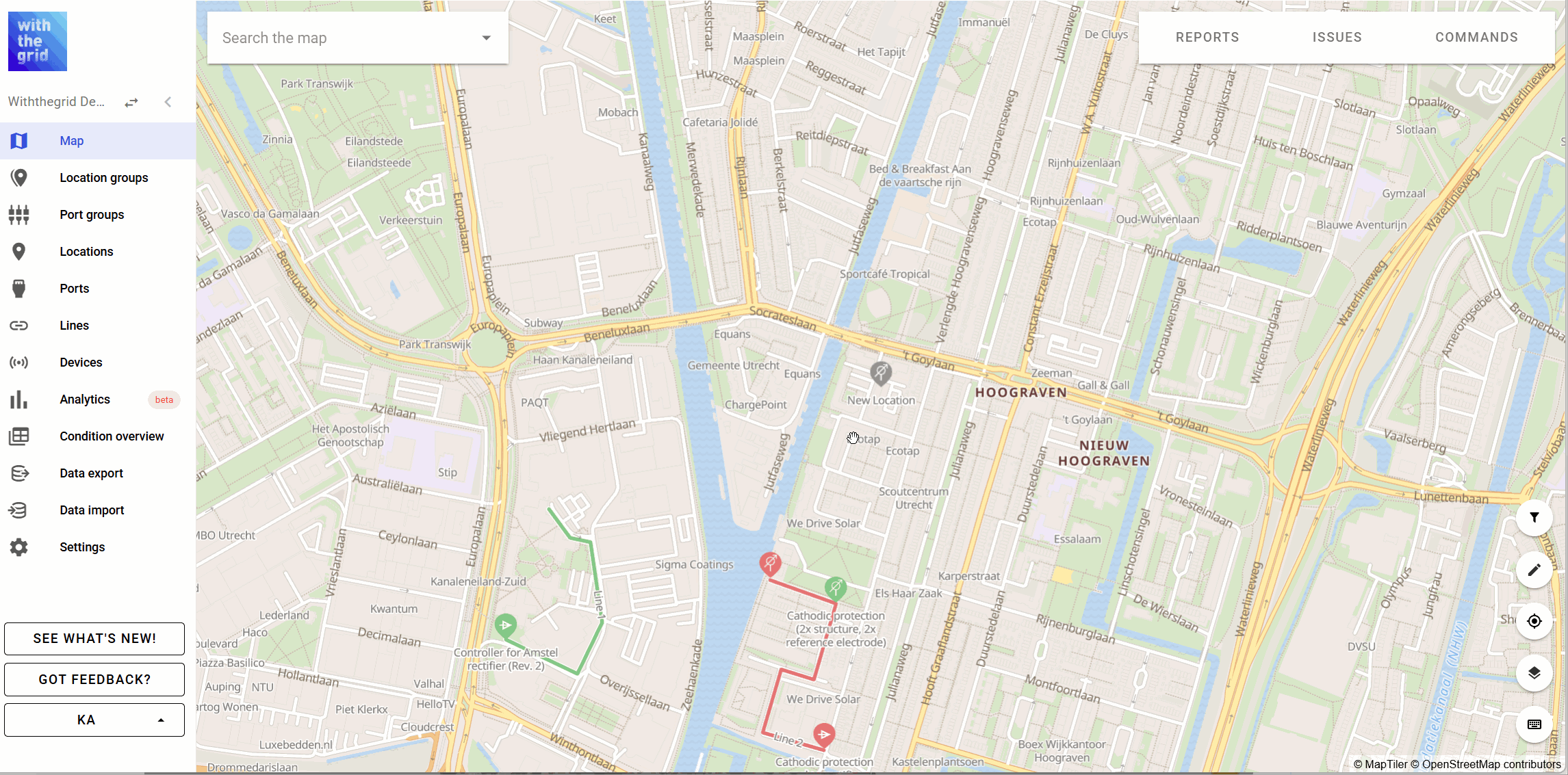Click the See What's New button

click(x=94, y=638)
